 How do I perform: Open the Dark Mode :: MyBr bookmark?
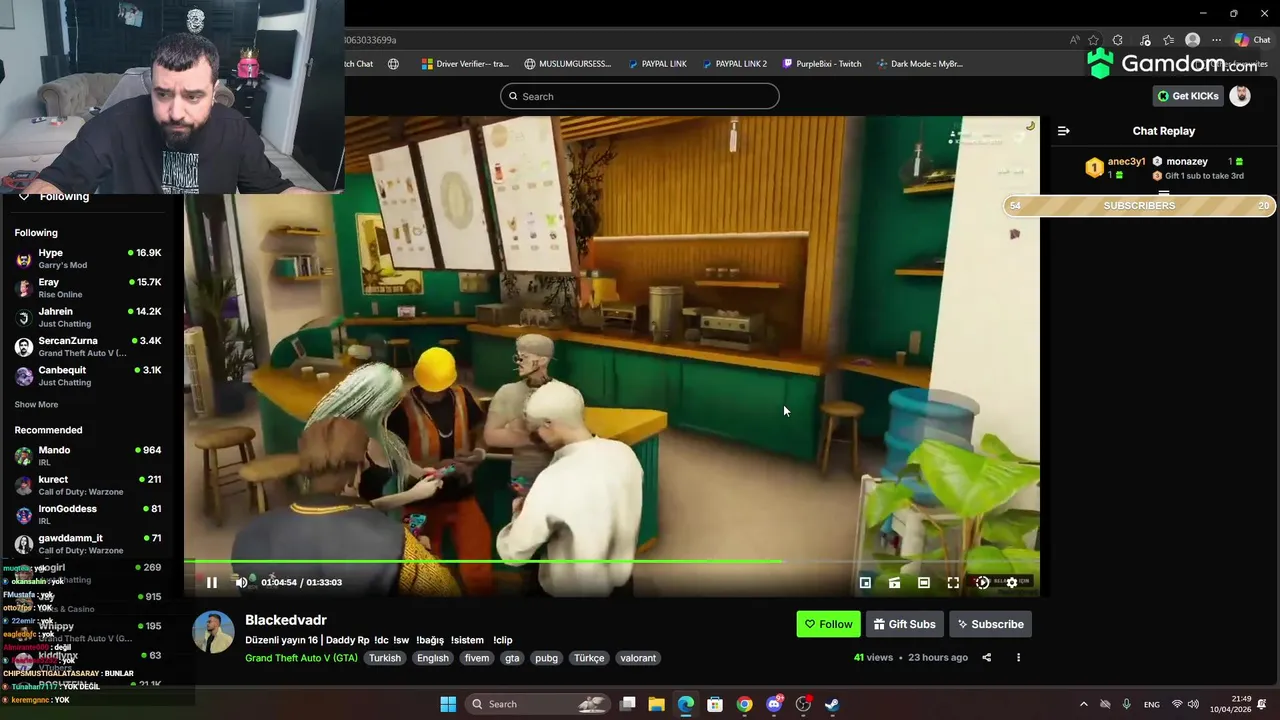[x=920, y=64]
